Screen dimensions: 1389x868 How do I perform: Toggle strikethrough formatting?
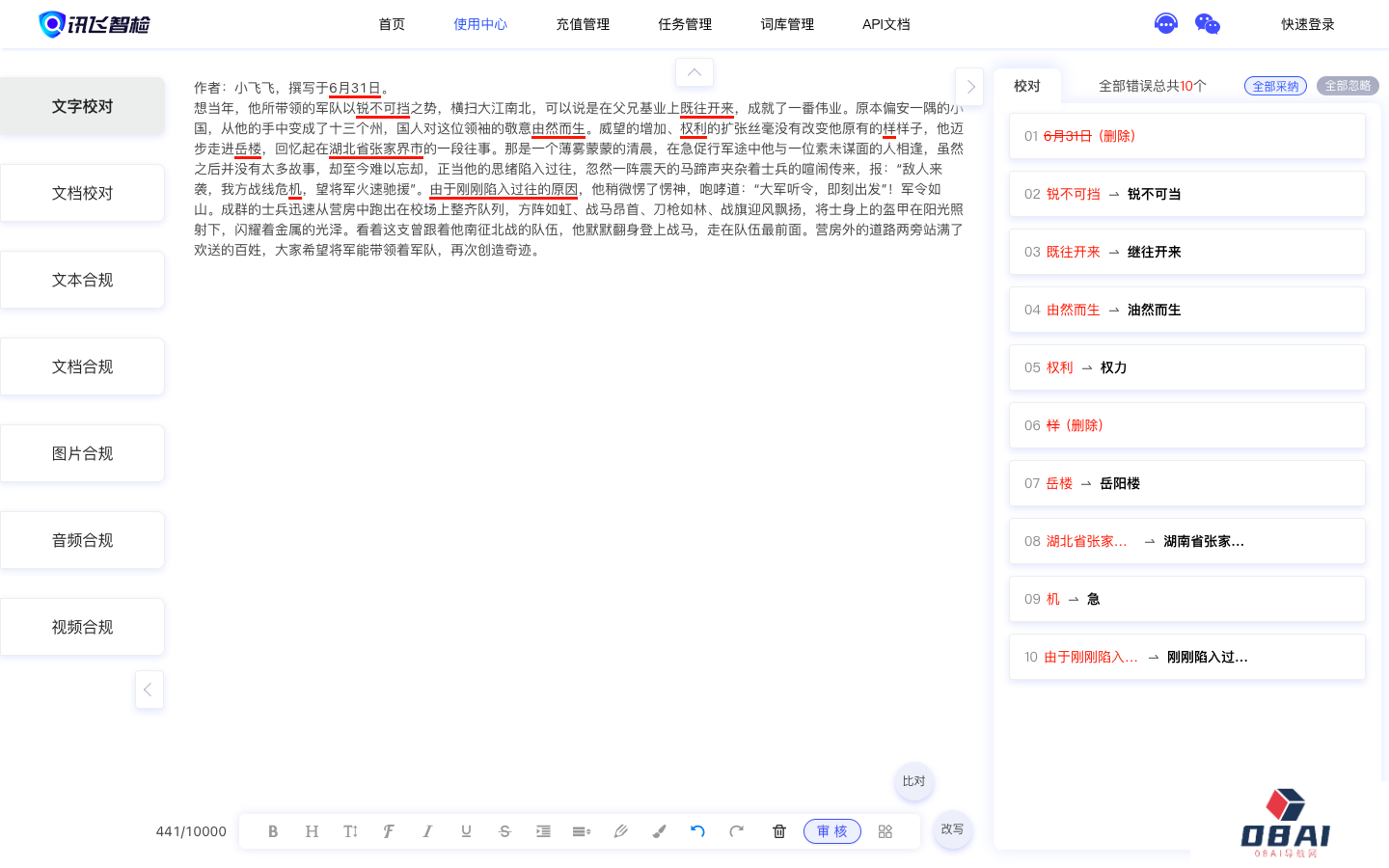click(504, 831)
